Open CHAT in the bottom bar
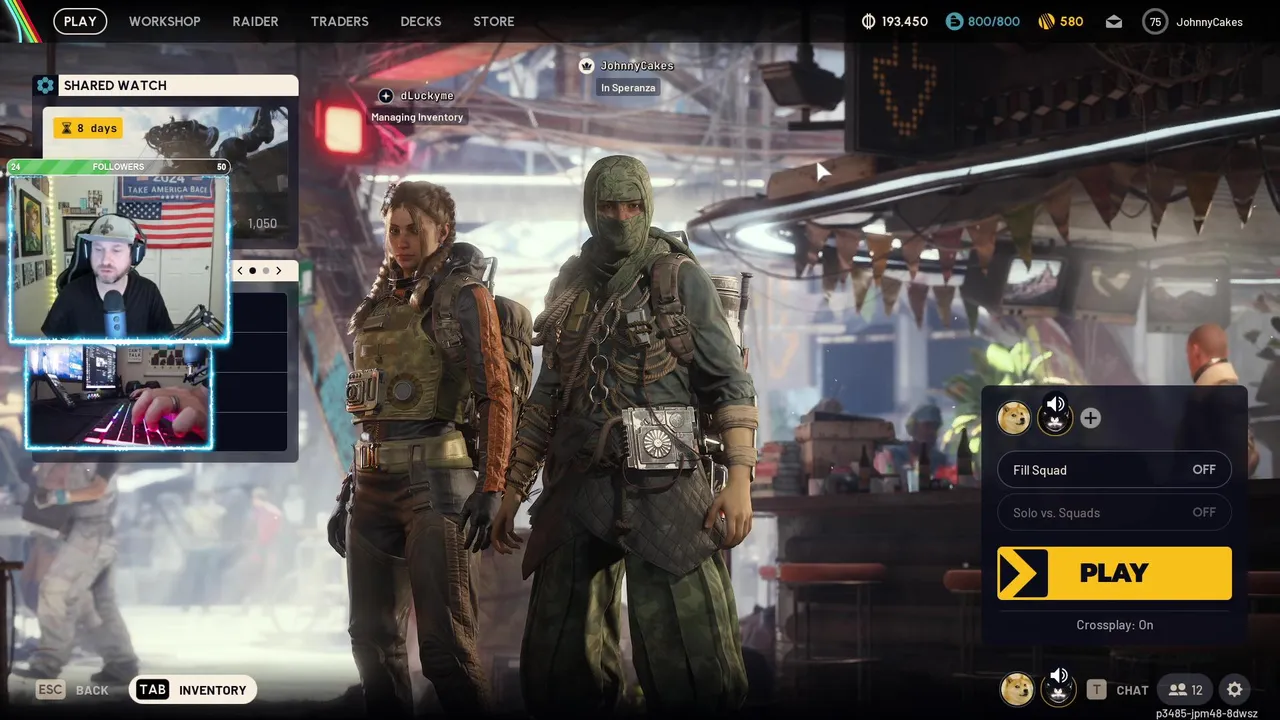 click(1132, 690)
